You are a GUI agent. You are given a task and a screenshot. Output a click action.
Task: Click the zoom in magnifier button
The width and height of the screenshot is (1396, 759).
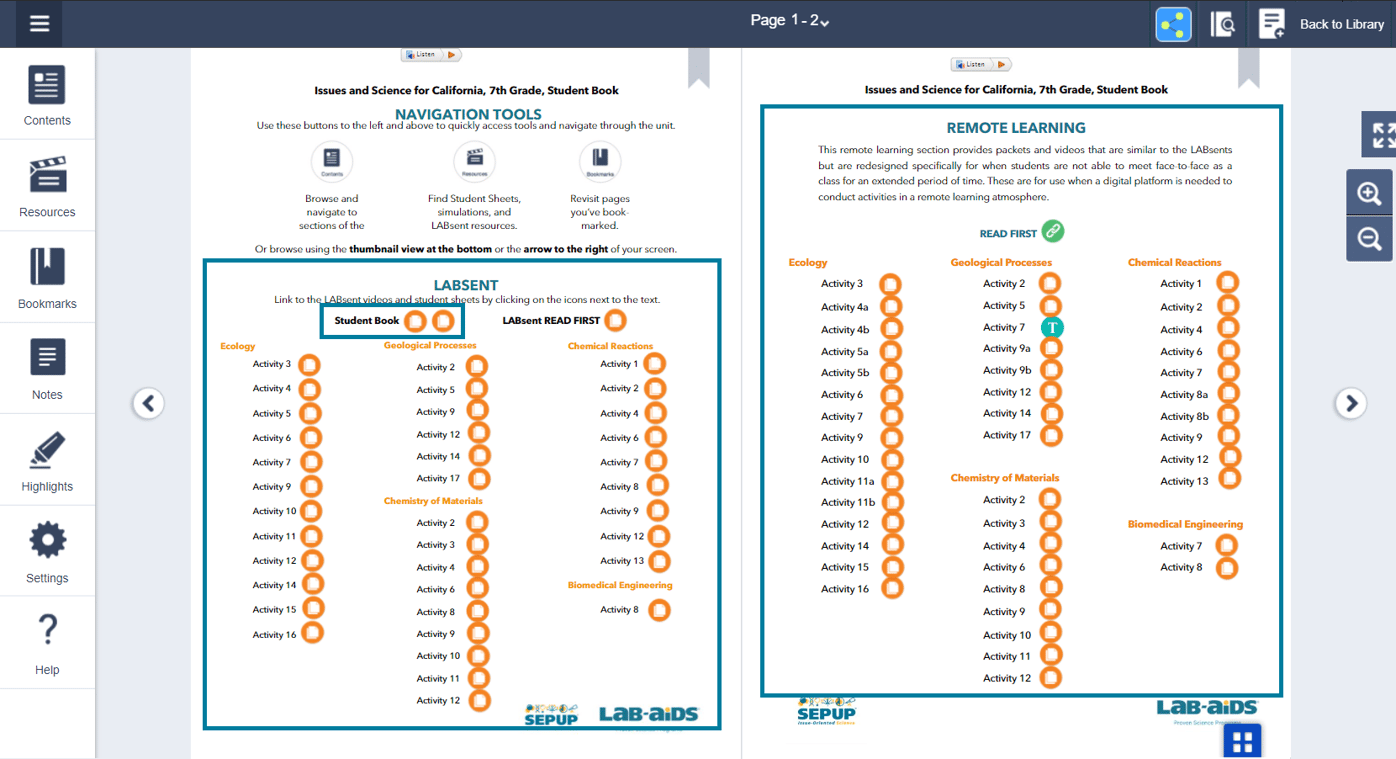(1369, 193)
